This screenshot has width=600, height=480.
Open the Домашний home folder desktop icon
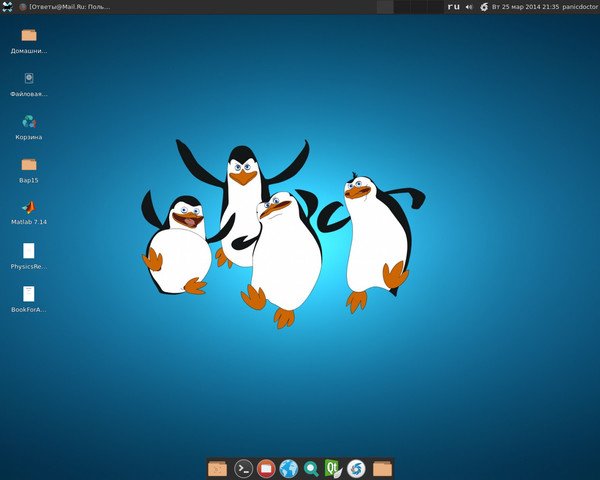(x=29, y=36)
